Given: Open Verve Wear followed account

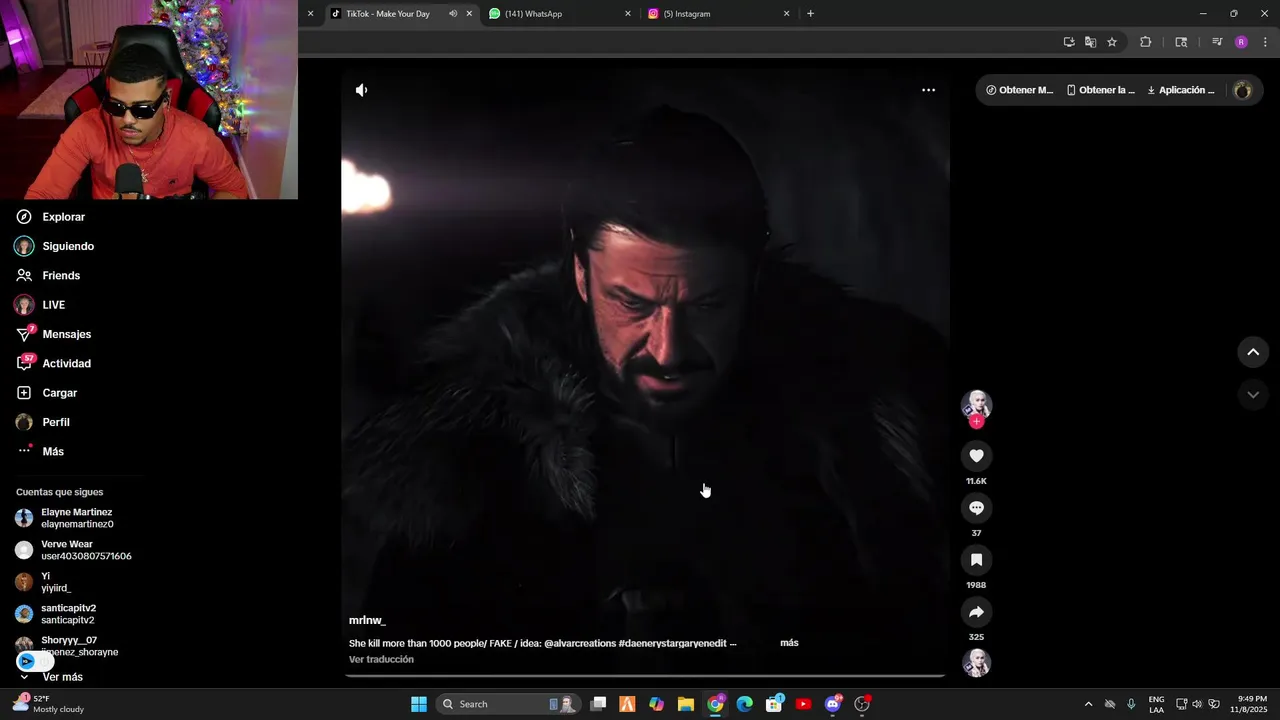Looking at the screenshot, I should coord(75,550).
